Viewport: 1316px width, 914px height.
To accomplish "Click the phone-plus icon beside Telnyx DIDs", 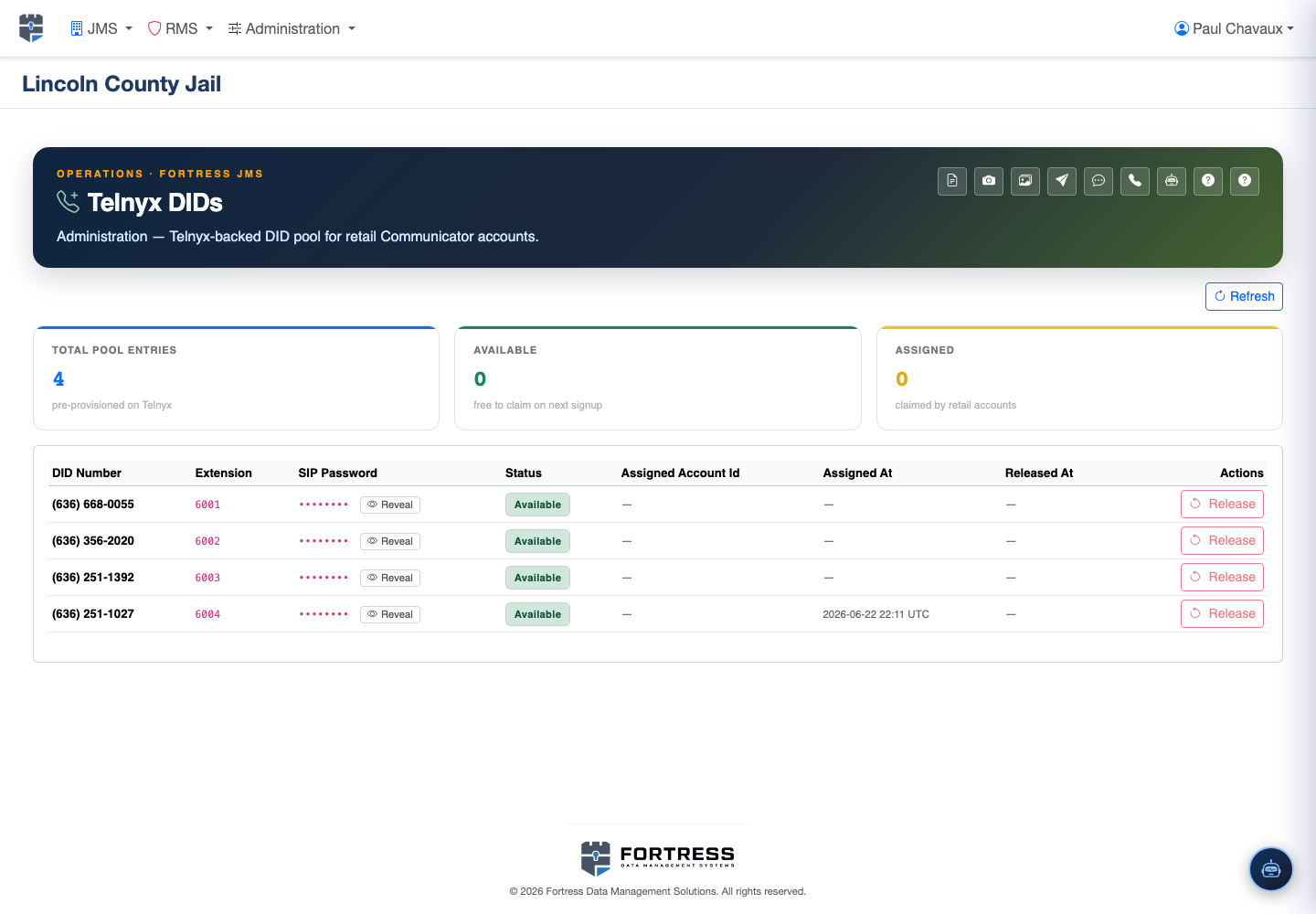I will (x=69, y=201).
